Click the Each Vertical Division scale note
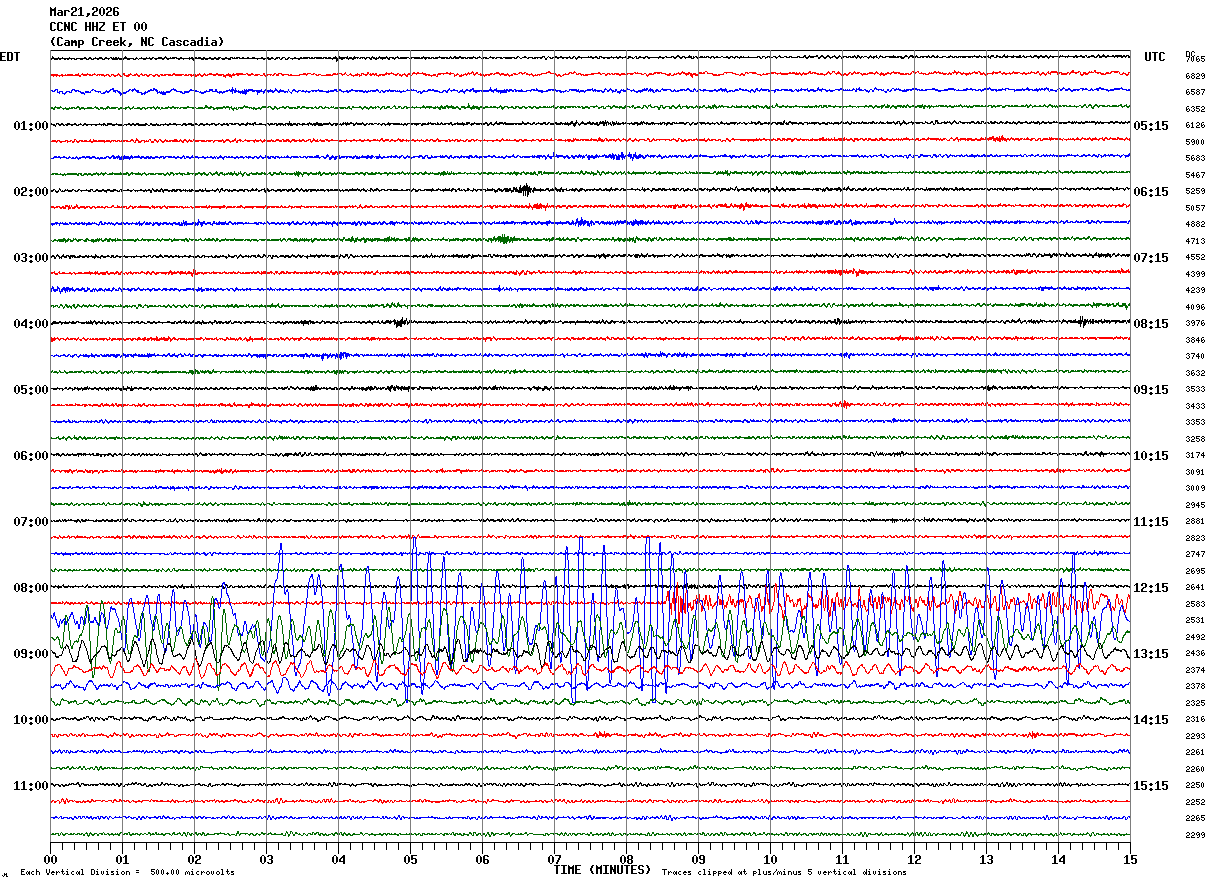1210x886 pixels. click(127, 873)
